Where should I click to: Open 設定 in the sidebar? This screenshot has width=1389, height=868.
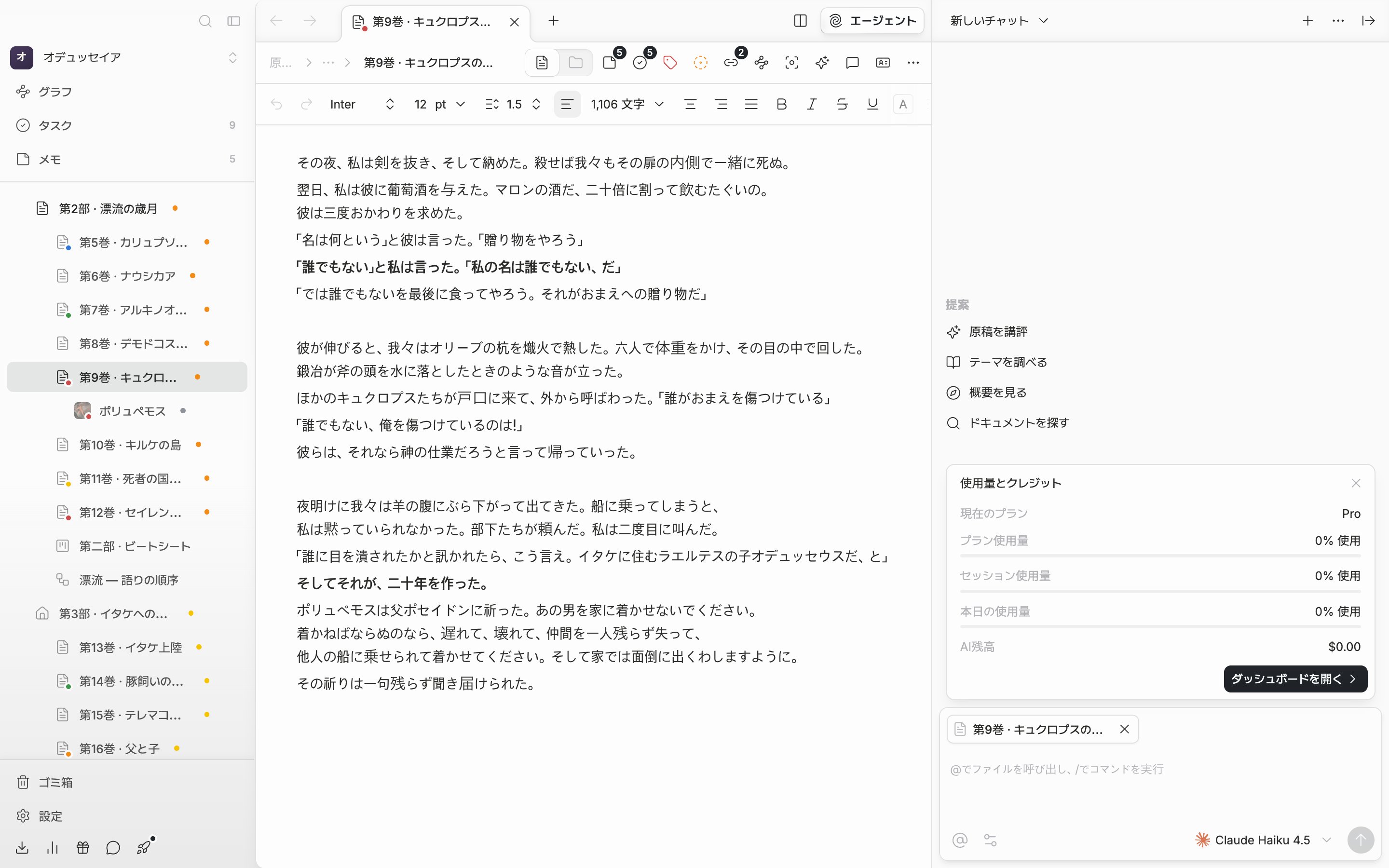point(127,816)
